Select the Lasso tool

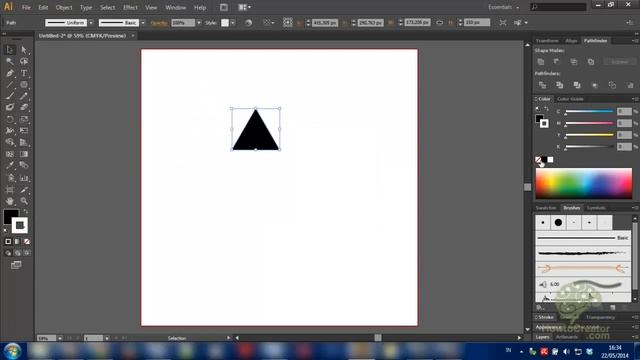click(x=24, y=62)
